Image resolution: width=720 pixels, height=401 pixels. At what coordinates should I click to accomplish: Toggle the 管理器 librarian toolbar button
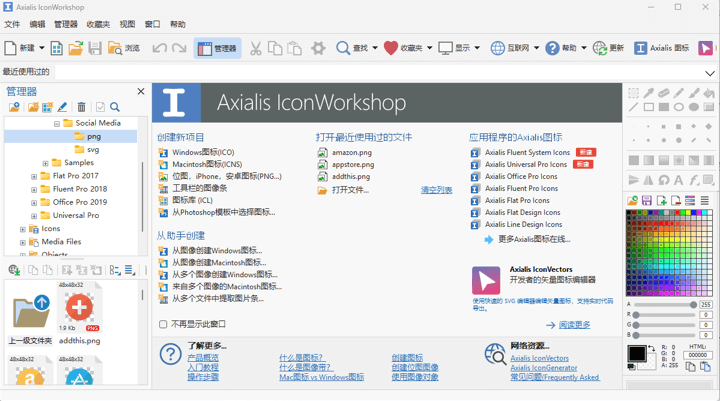point(217,48)
